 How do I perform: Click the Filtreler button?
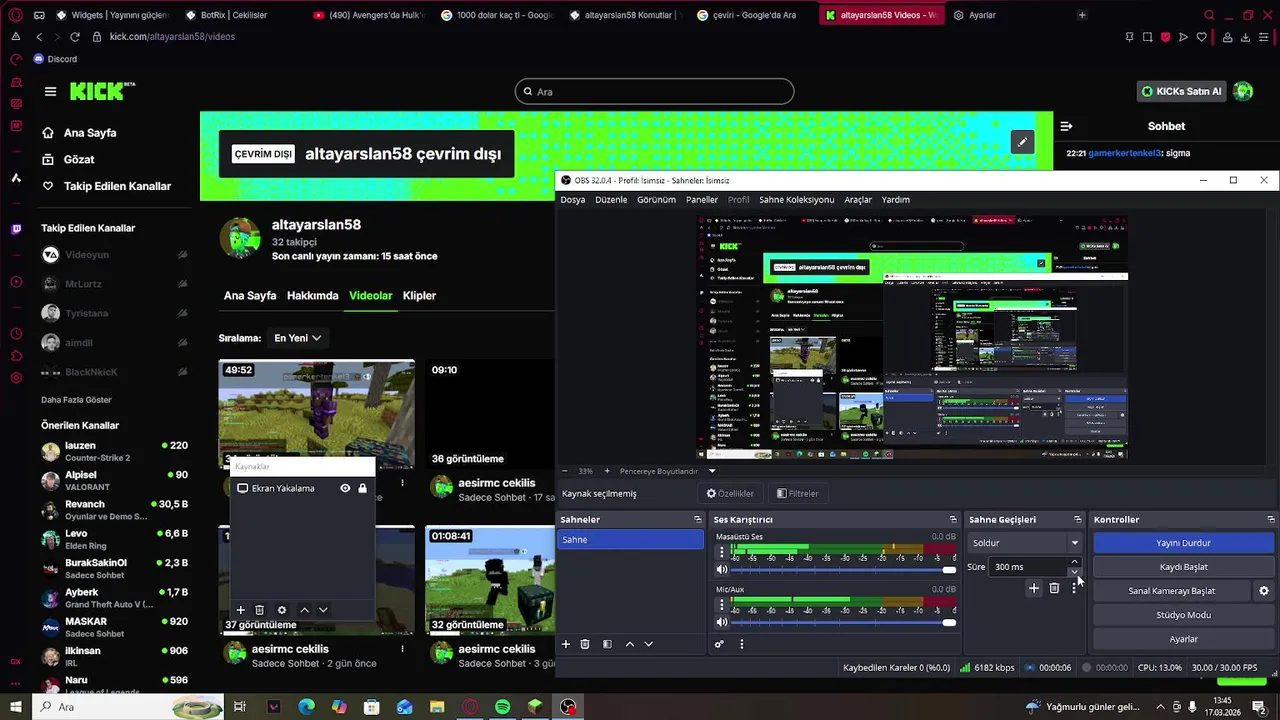point(797,493)
